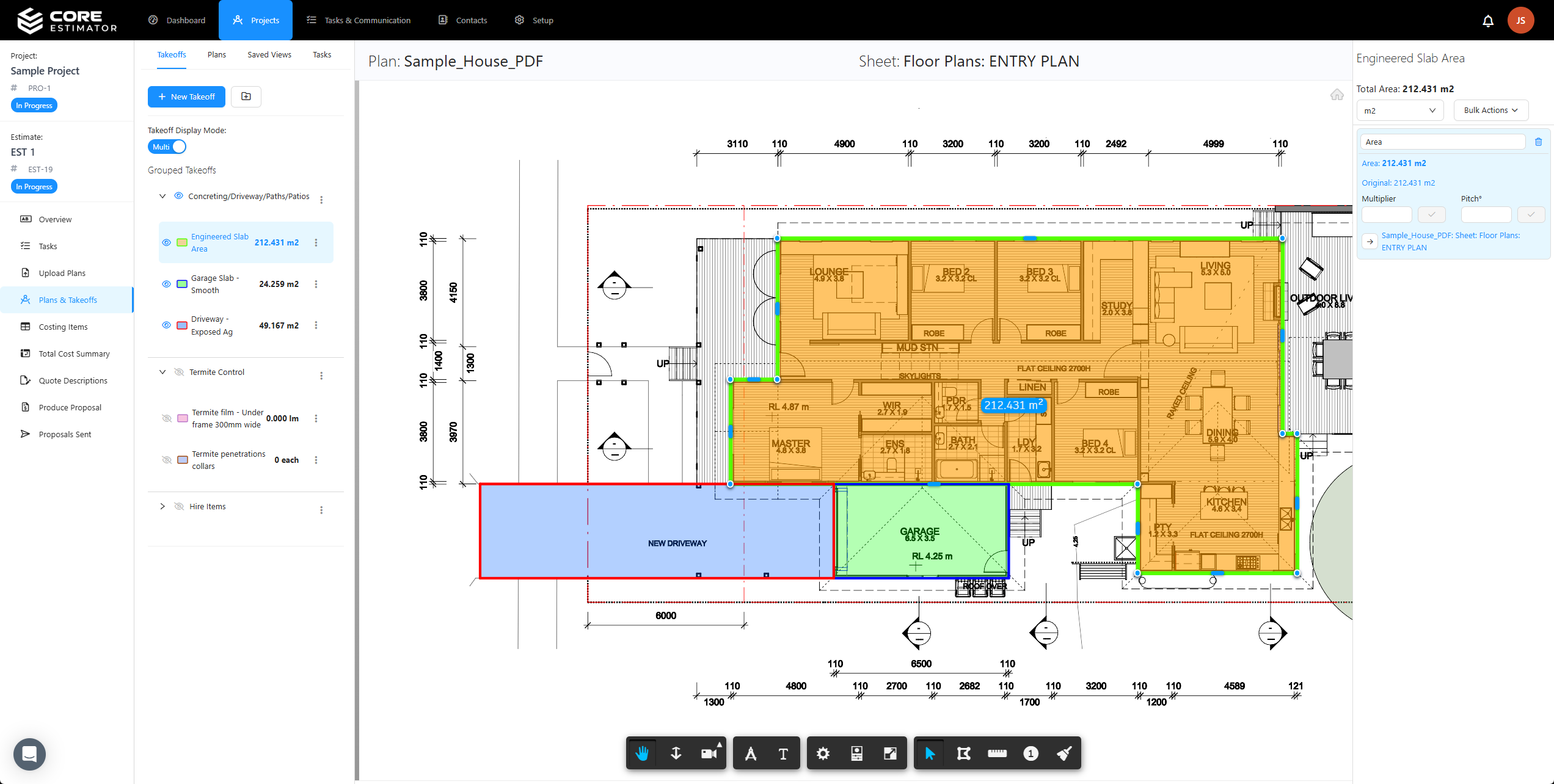The height and width of the screenshot is (784, 1554).
Task: Open takeoff settings via the gear icon
Action: point(823,753)
